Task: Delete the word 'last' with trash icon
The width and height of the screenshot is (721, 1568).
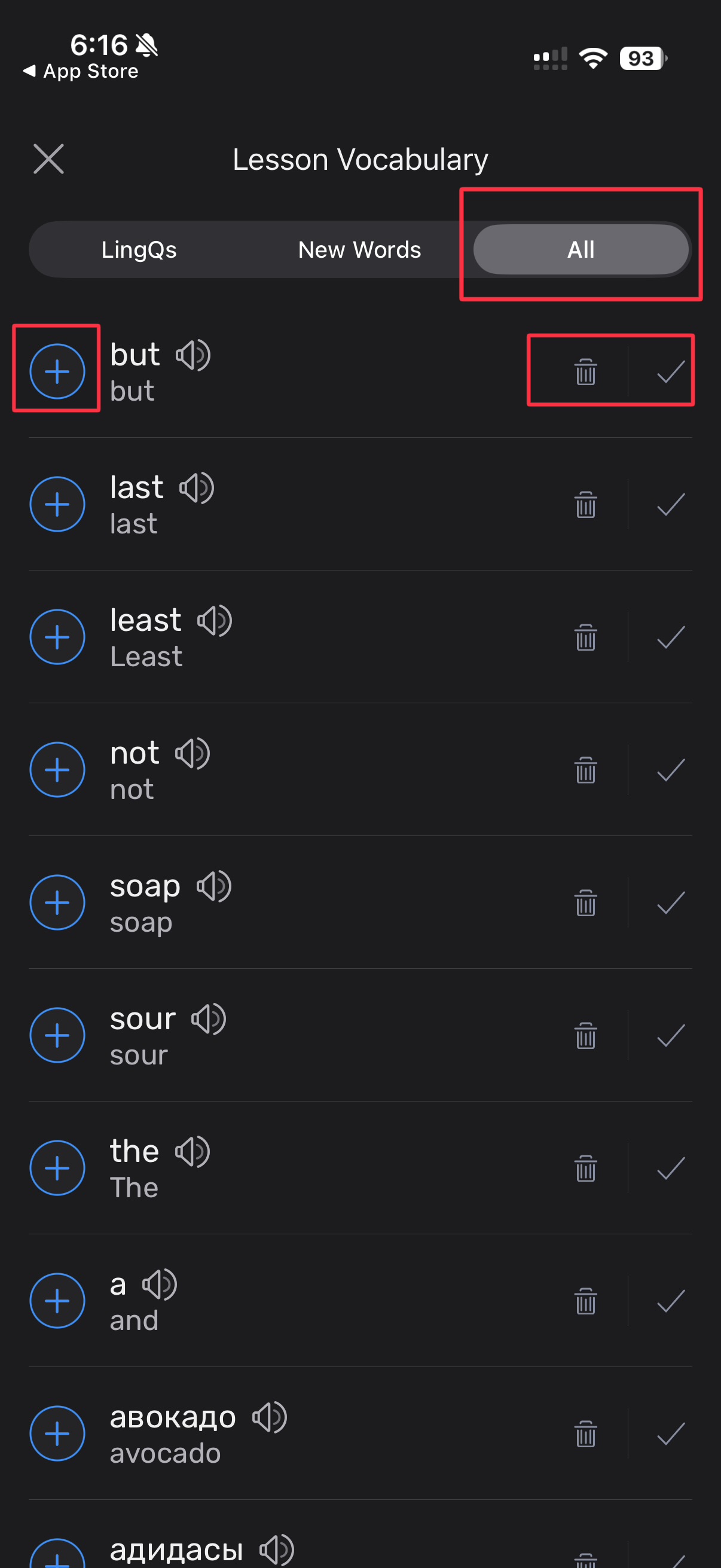Action: coord(585,504)
